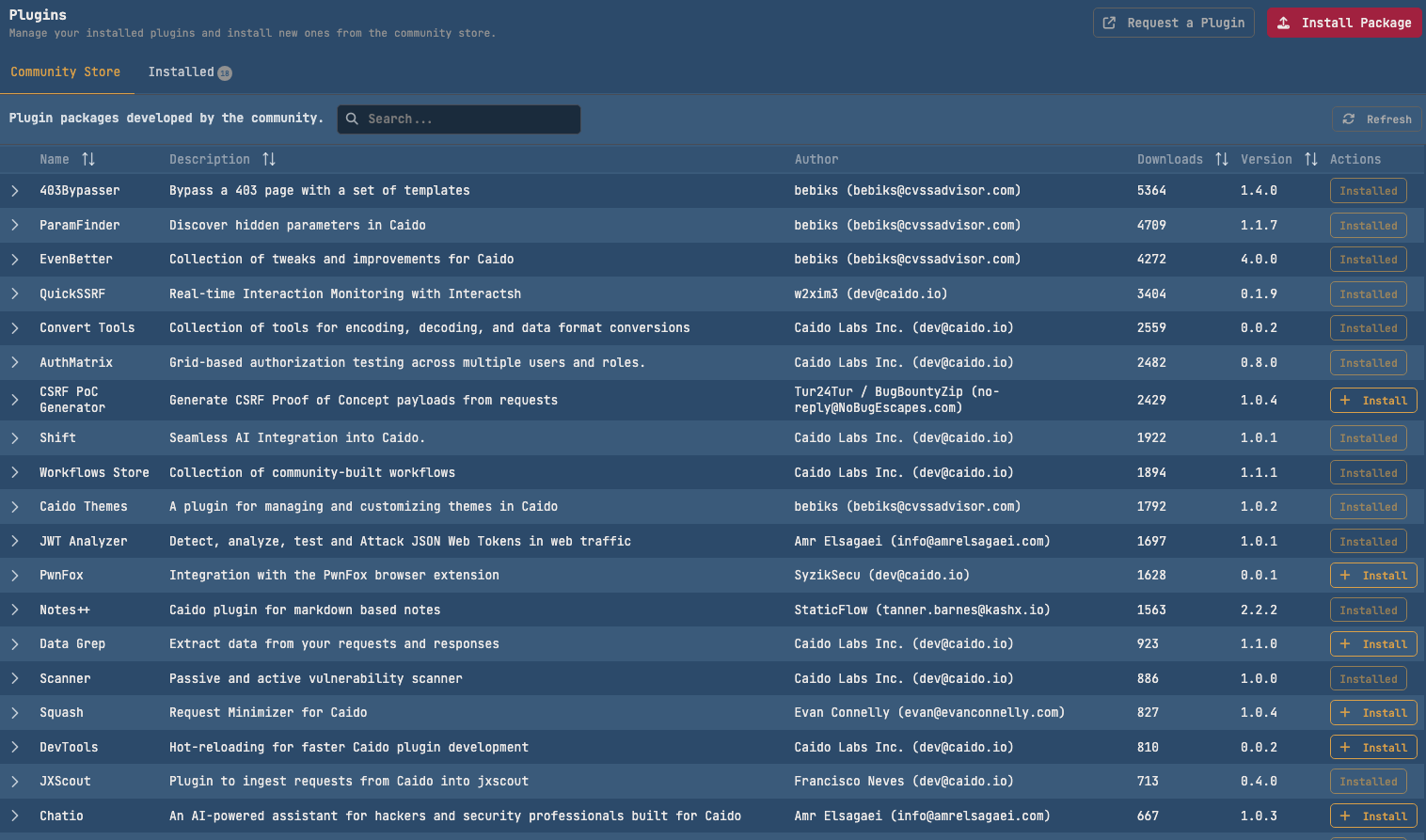Expand the Data Grep row
1426x840 pixels.
coord(15,644)
